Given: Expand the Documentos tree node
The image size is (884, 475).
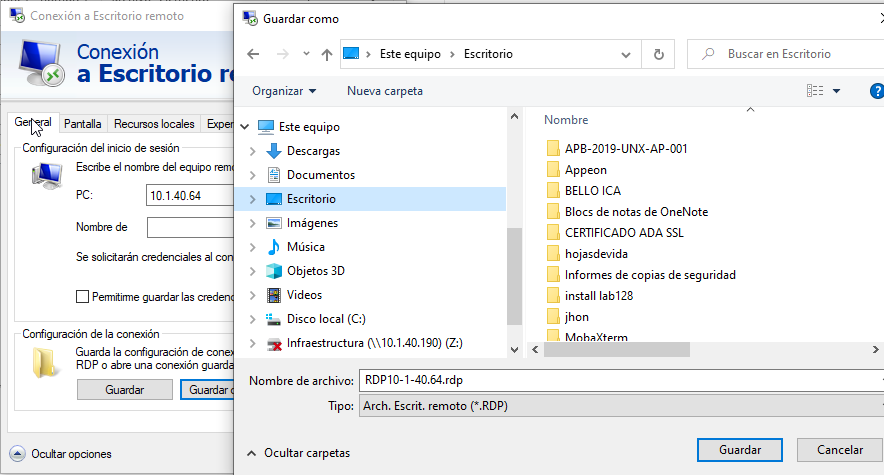Looking at the screenshot, I should tap(252, 175).
